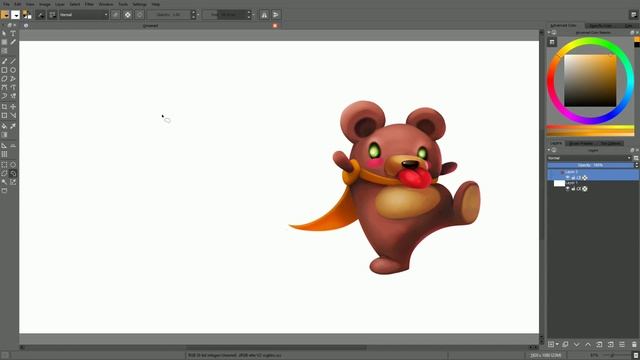Click the toolbar Opacity slider
The image size is (640, 360).
tap(169, 15)
